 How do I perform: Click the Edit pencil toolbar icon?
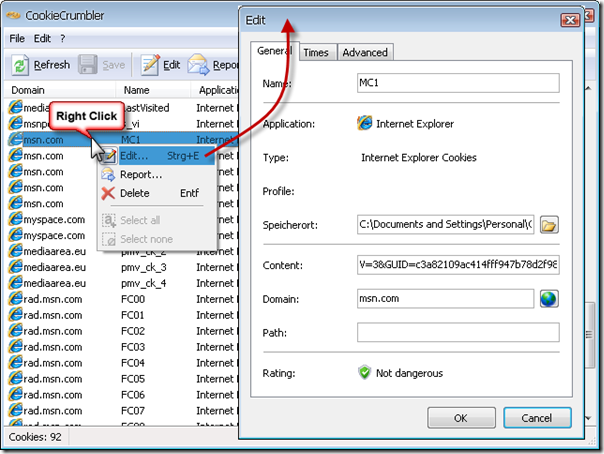[x=150, y=65]
